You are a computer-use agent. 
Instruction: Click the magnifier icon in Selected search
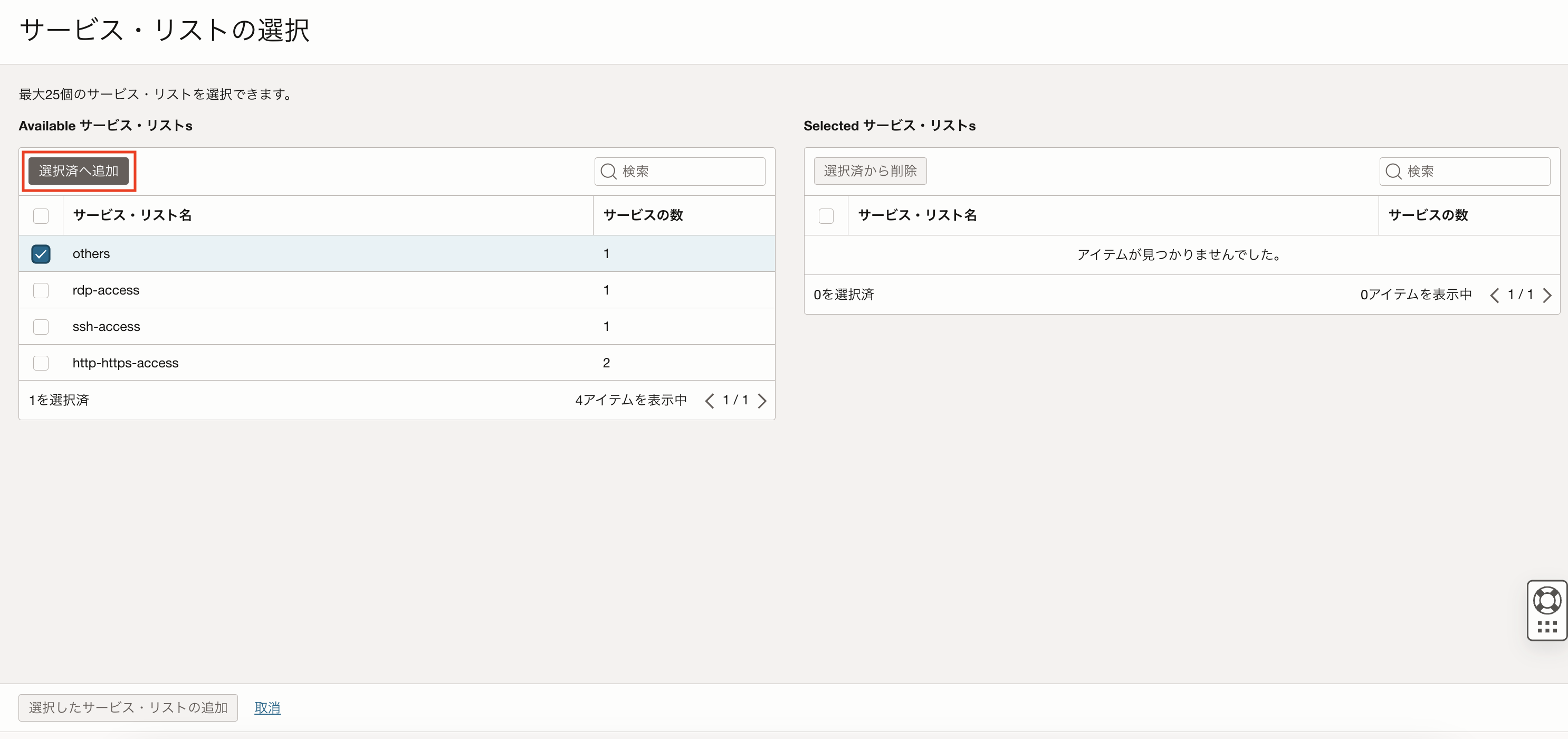coord(1393,171)
